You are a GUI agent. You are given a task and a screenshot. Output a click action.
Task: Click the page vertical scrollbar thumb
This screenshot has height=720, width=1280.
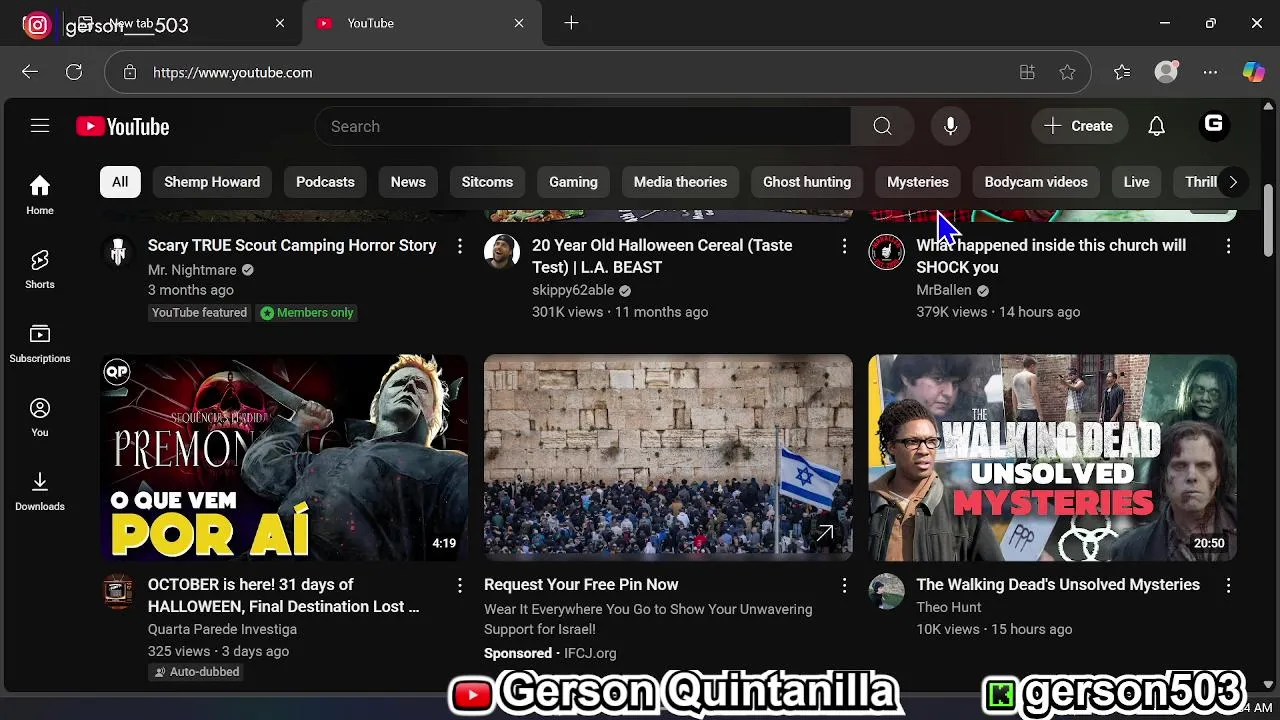coord(1269,220)
